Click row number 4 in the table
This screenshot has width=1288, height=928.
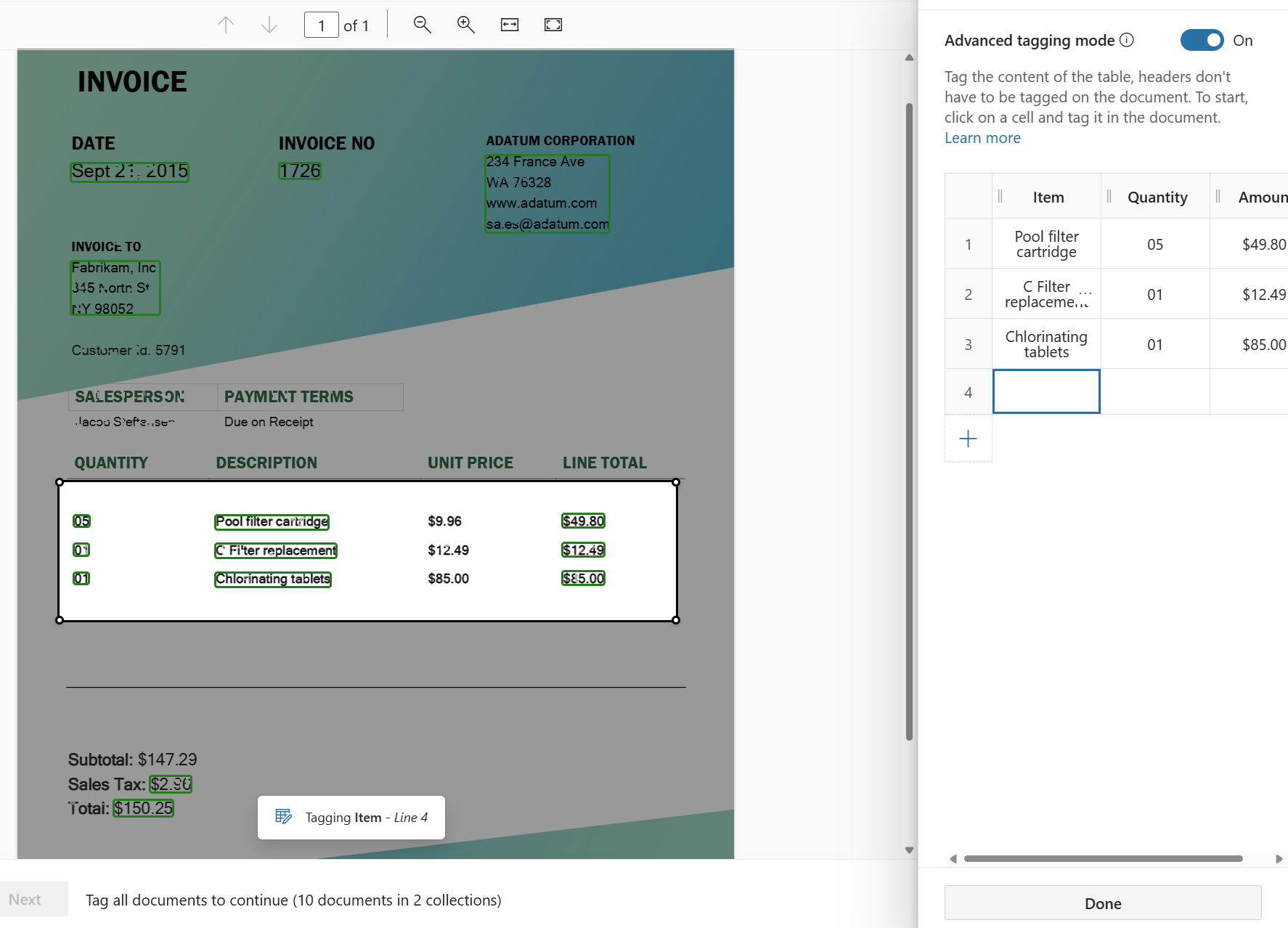pyautogui.click(x=968, y=392)
